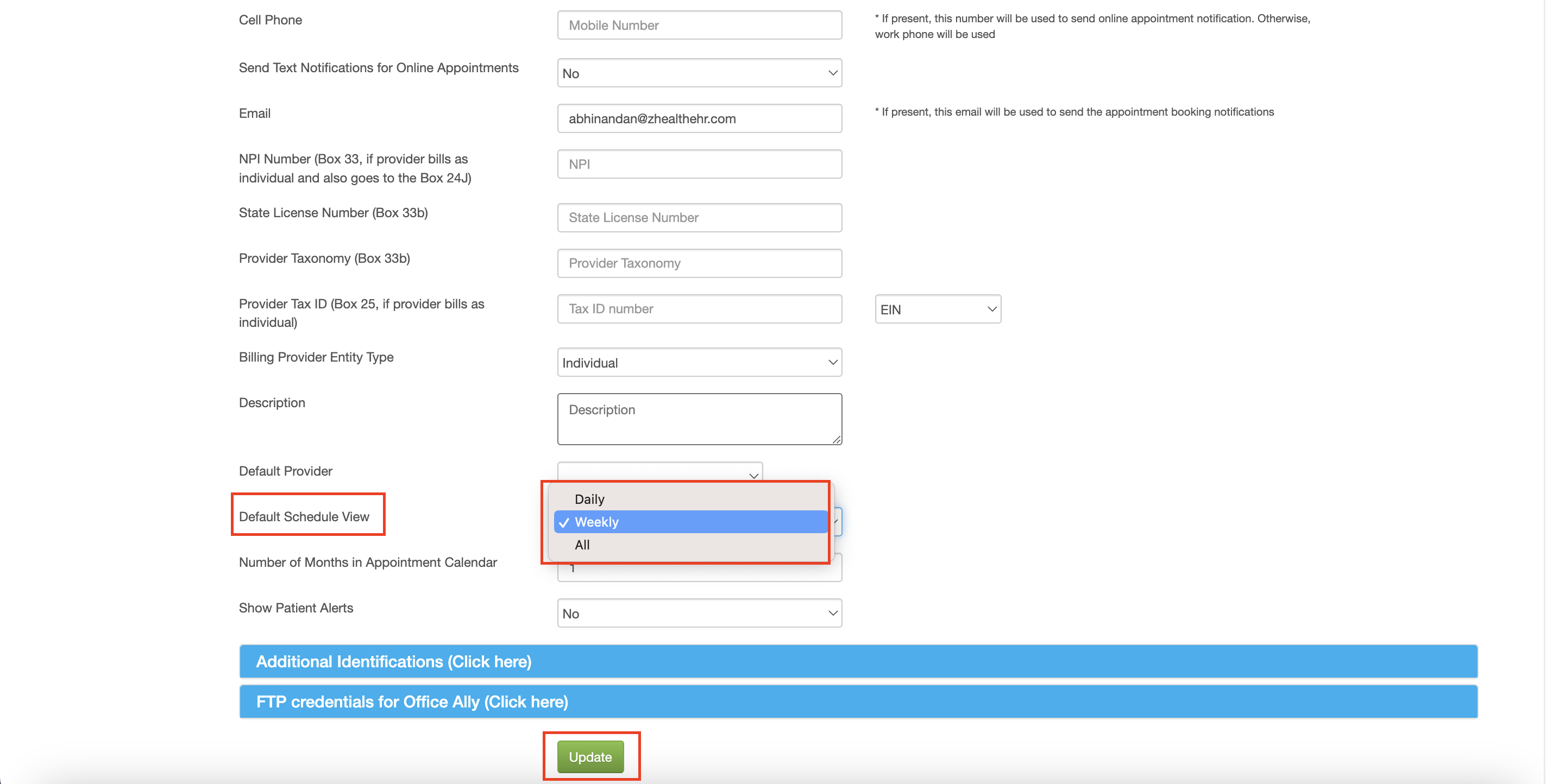Screen dimensions: 1546x784
Task: Select All schedule view option
Action: pyautogui.click(x=691, y=545)
